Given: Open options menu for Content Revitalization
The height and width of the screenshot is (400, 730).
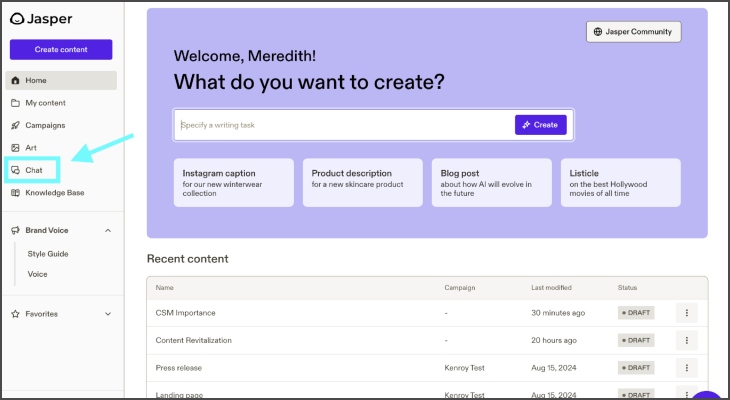Looking at the screenshot, I should pos(686,340).
